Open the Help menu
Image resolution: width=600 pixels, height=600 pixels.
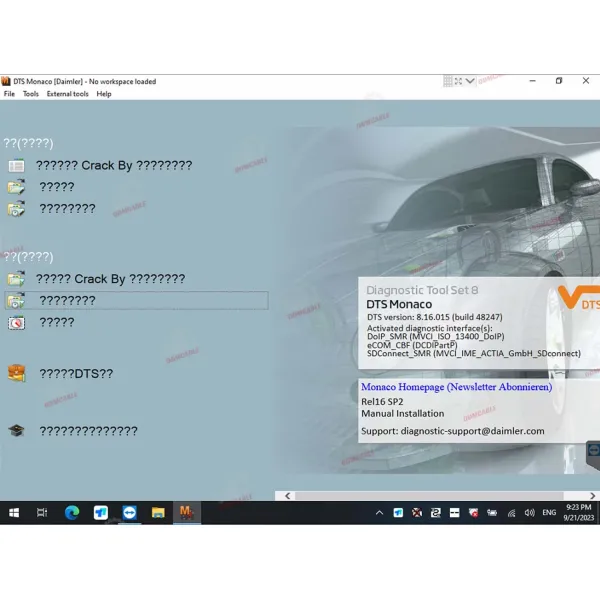click(x=104, y=94)
